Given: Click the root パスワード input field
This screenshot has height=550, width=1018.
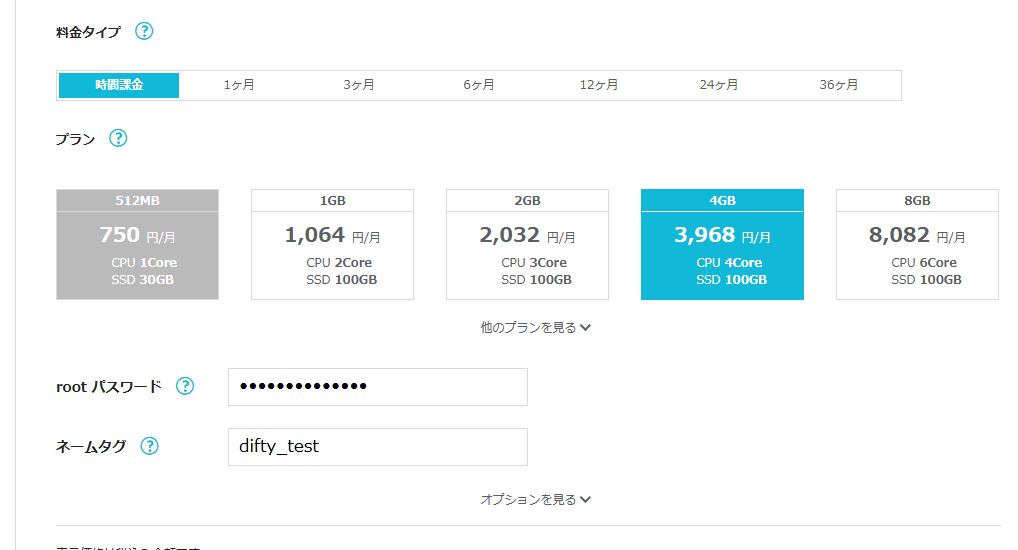Looking at the screenshot, I should tap(377, 387).
